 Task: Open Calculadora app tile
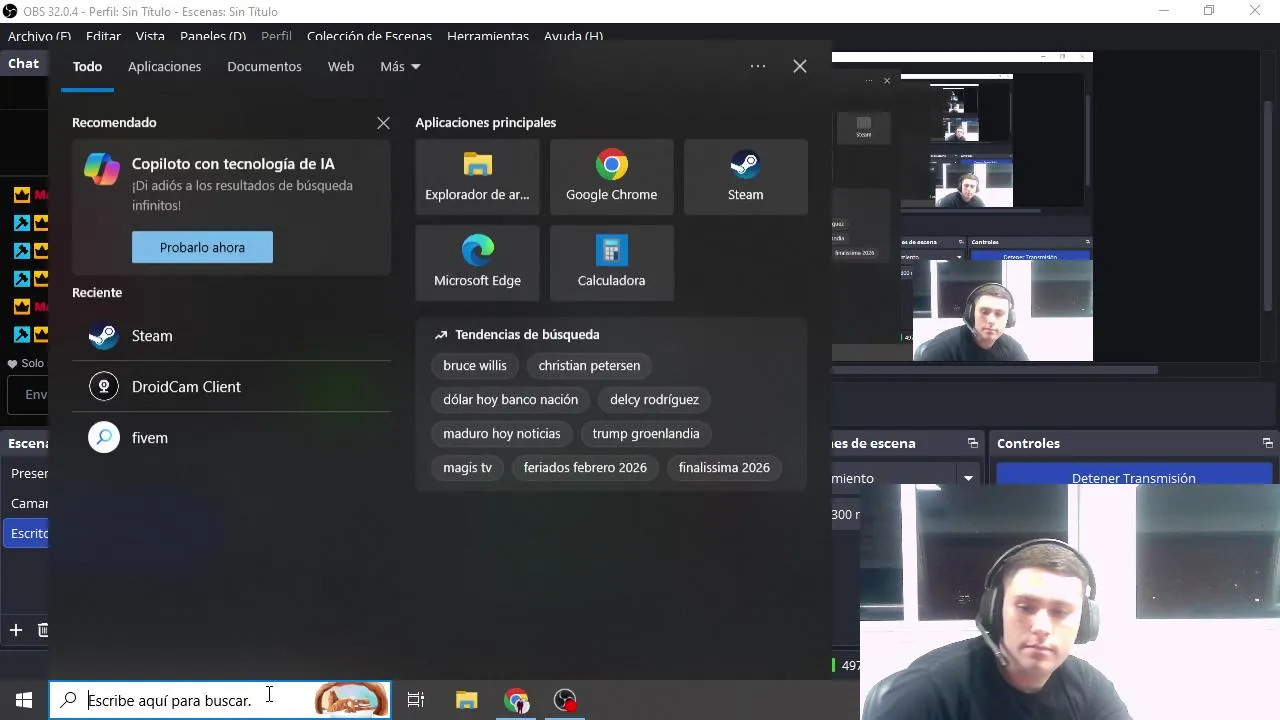click(x=611, y=263)
